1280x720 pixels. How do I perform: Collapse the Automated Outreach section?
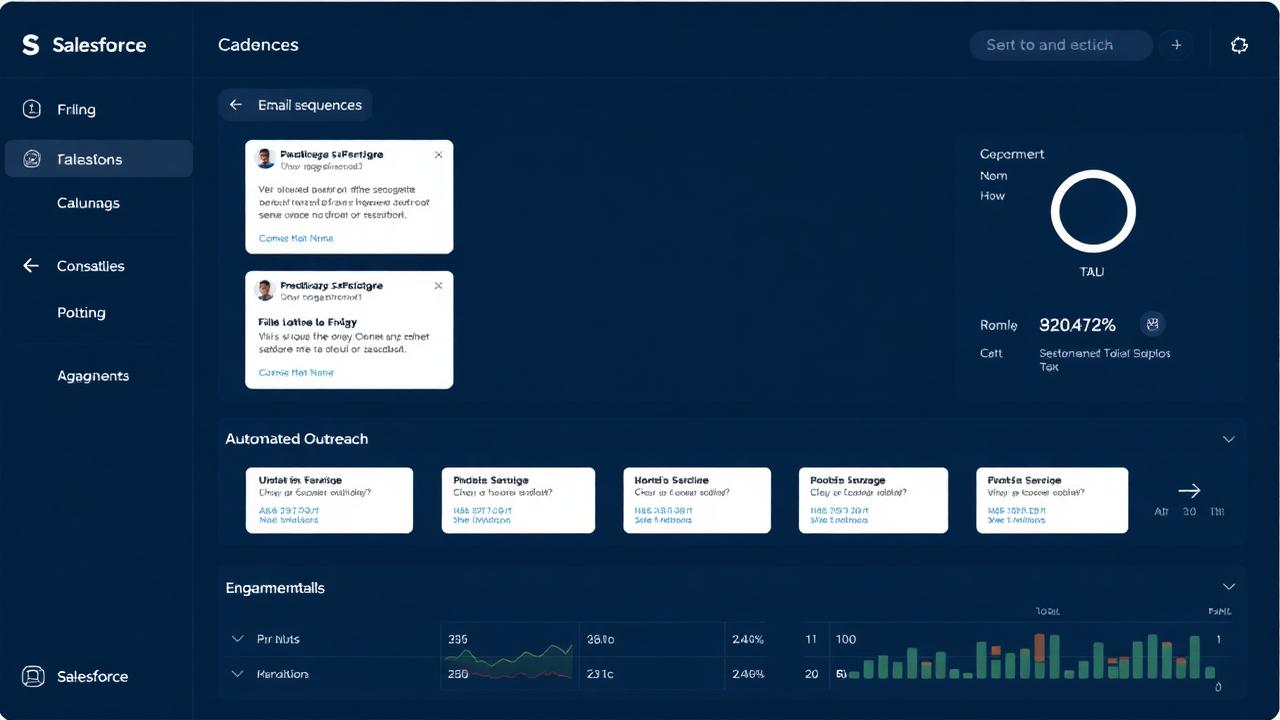[1229, 438]
